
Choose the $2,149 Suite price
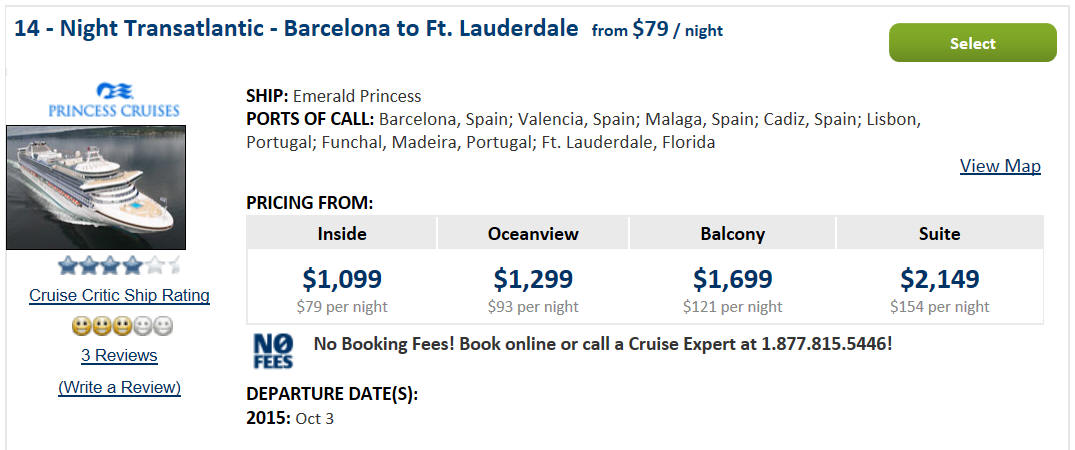coord(939,279)
